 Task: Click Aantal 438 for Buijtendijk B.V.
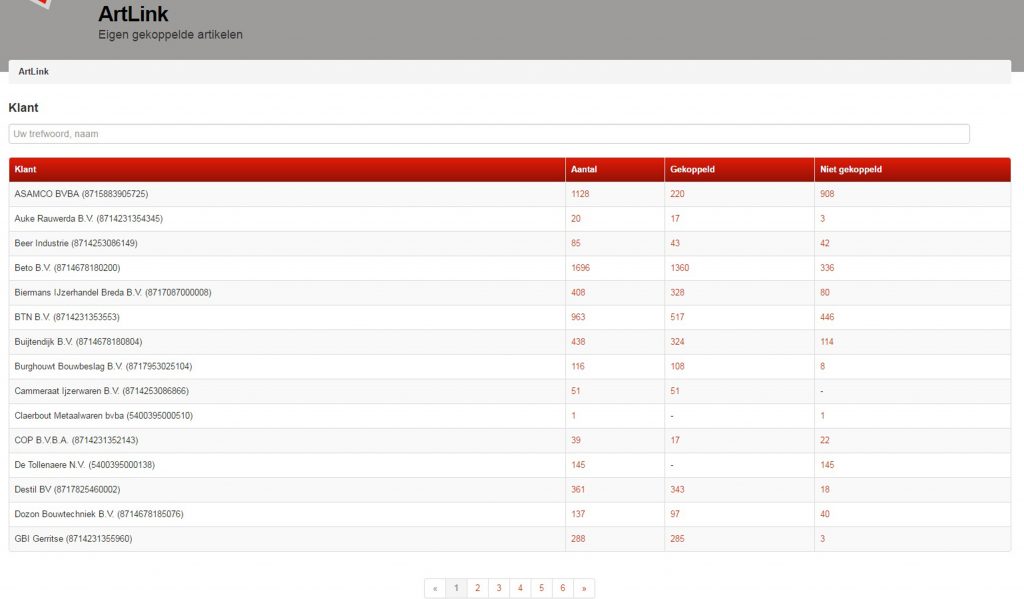click(x=579, y=342)
